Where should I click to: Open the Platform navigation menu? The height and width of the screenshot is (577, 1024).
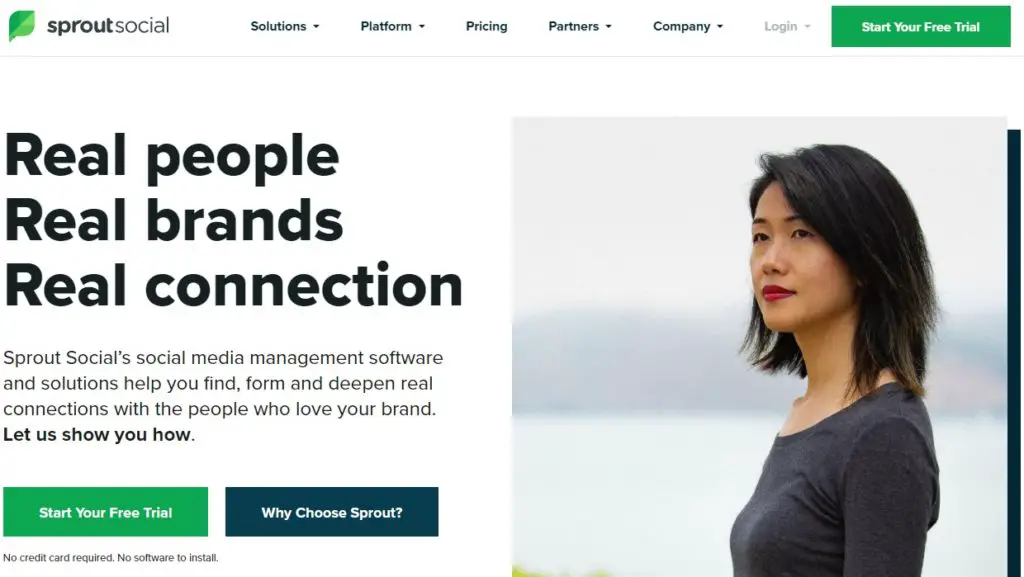coord(386,26)
